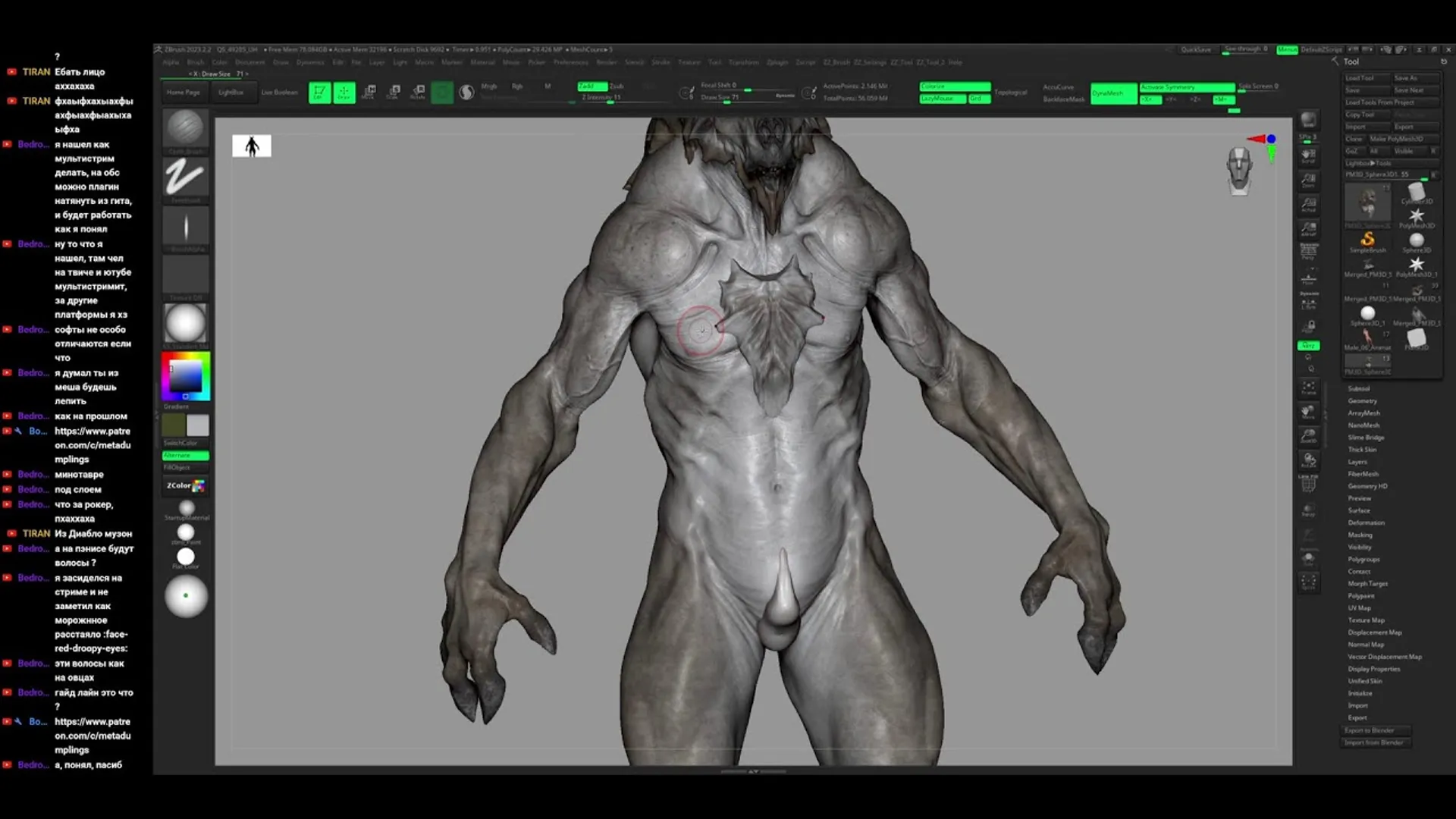Select the Draw mode icon
The width and height of the screenshot is (1456, 819).
pyautogui.click(x=344, y=93)
